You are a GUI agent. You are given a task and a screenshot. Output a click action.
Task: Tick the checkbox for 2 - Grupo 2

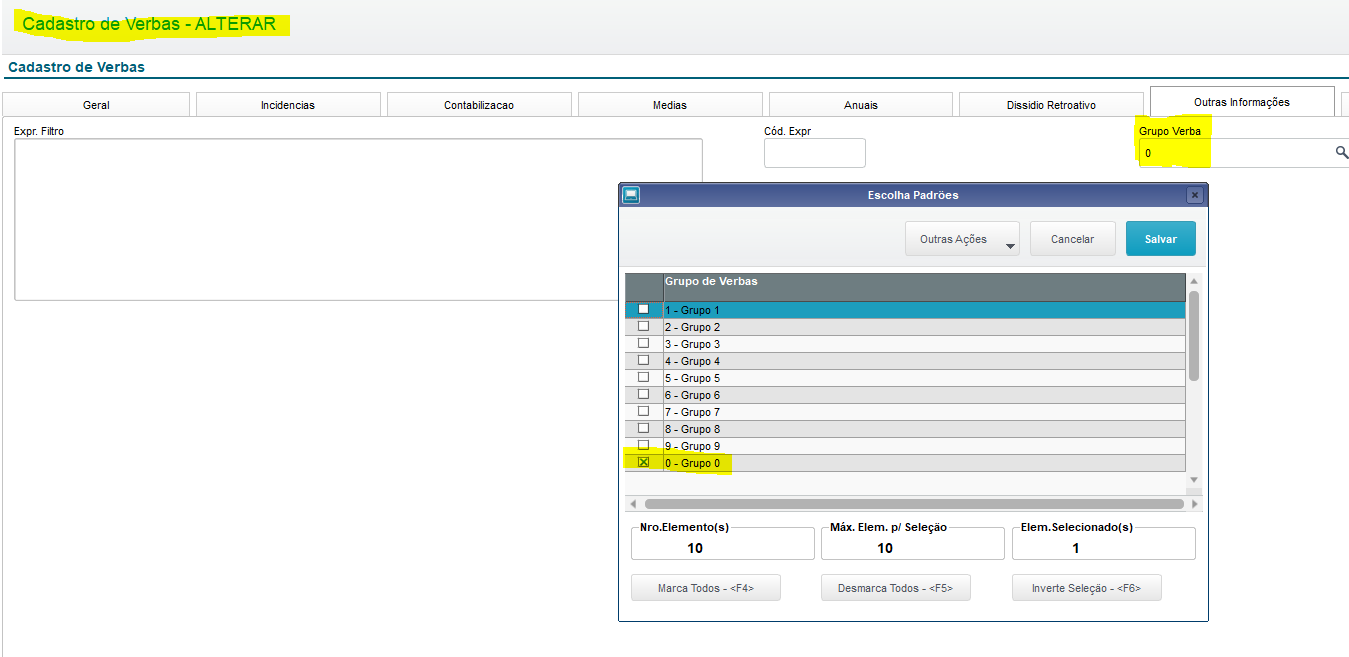point(643,327)
